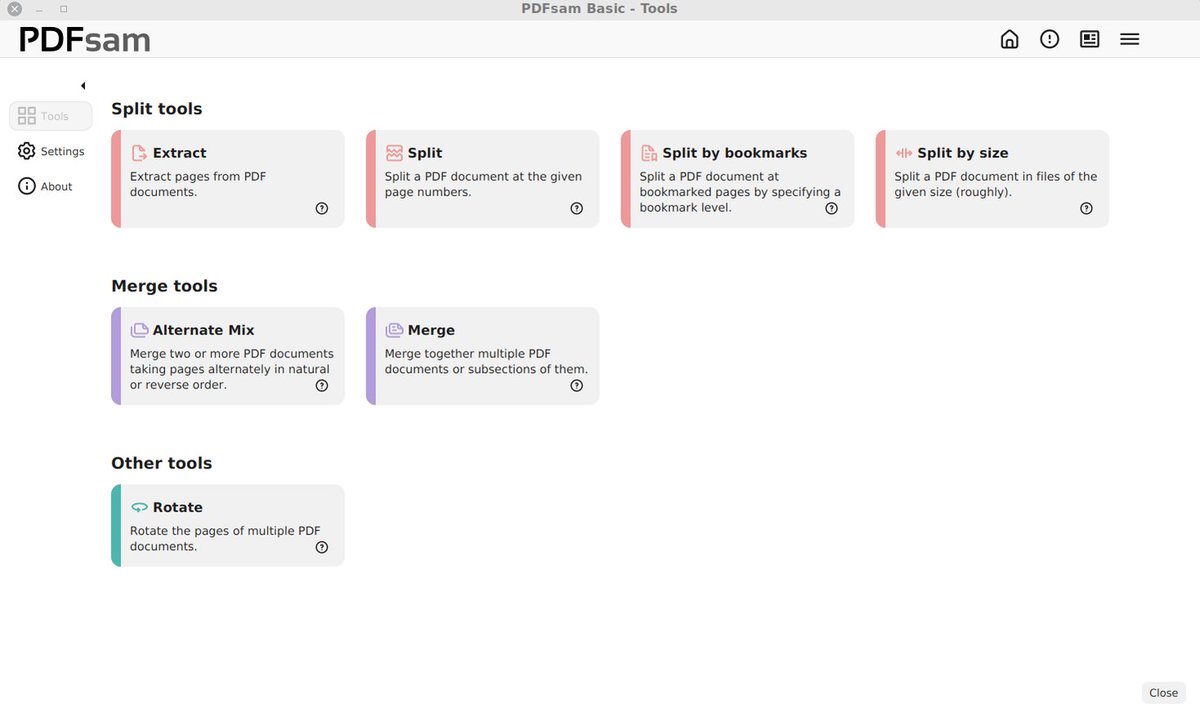Click the 'Other tools' heading
The width and height of the screenshot is (1200, 717).
tap(162, 463)
